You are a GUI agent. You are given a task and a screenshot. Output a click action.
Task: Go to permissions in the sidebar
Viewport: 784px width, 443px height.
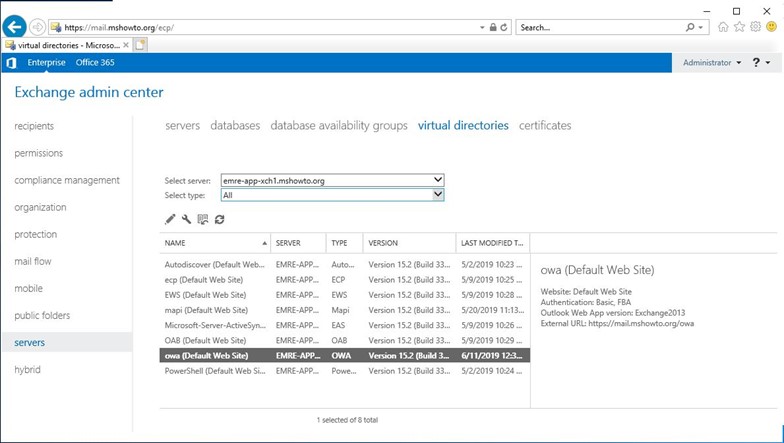tap(38, 153)
